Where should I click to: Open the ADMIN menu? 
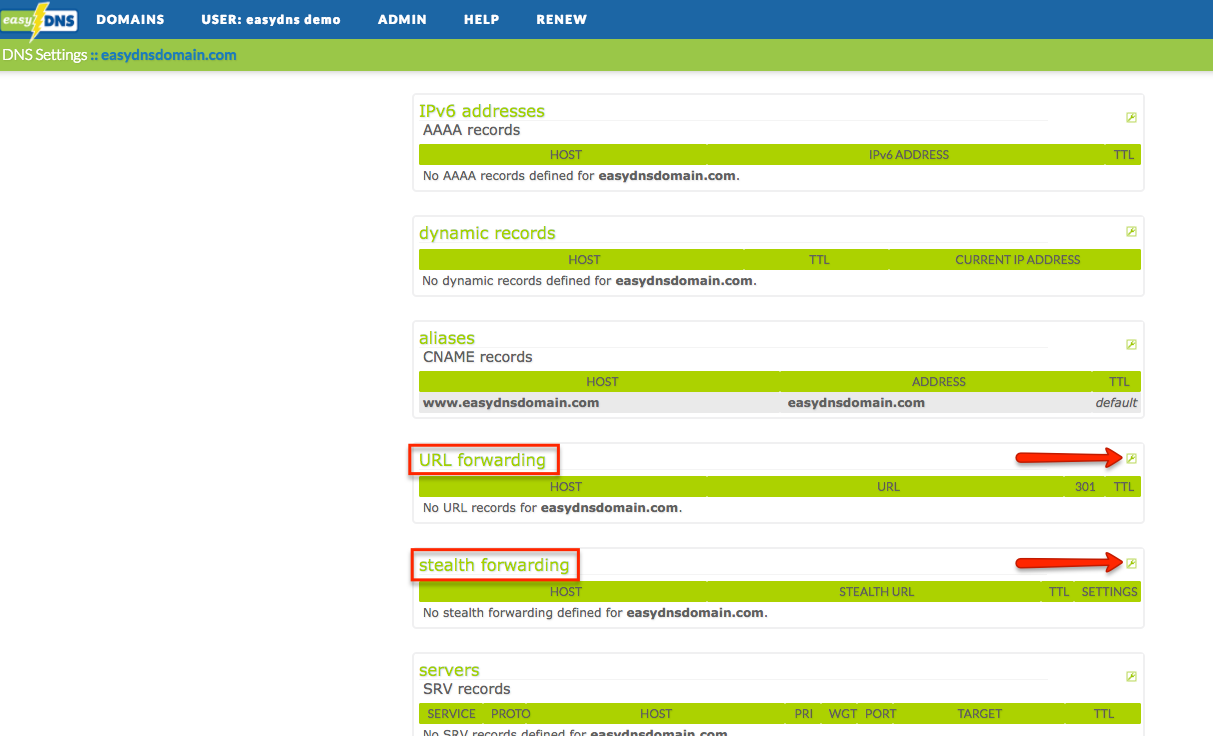tap(402, 20)
